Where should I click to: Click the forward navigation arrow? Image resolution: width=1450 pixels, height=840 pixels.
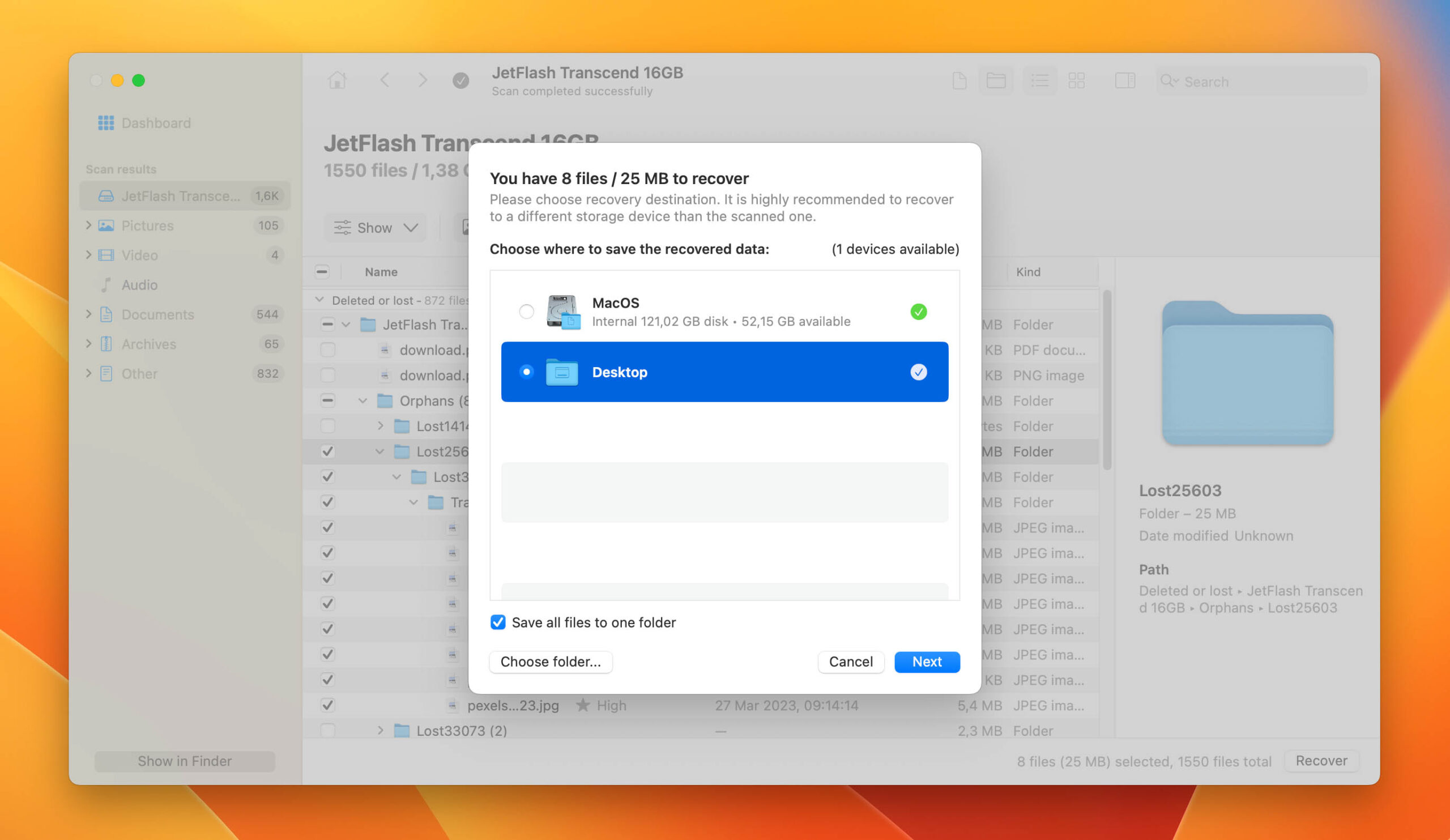pyautogui.click(x=421, y=80)
